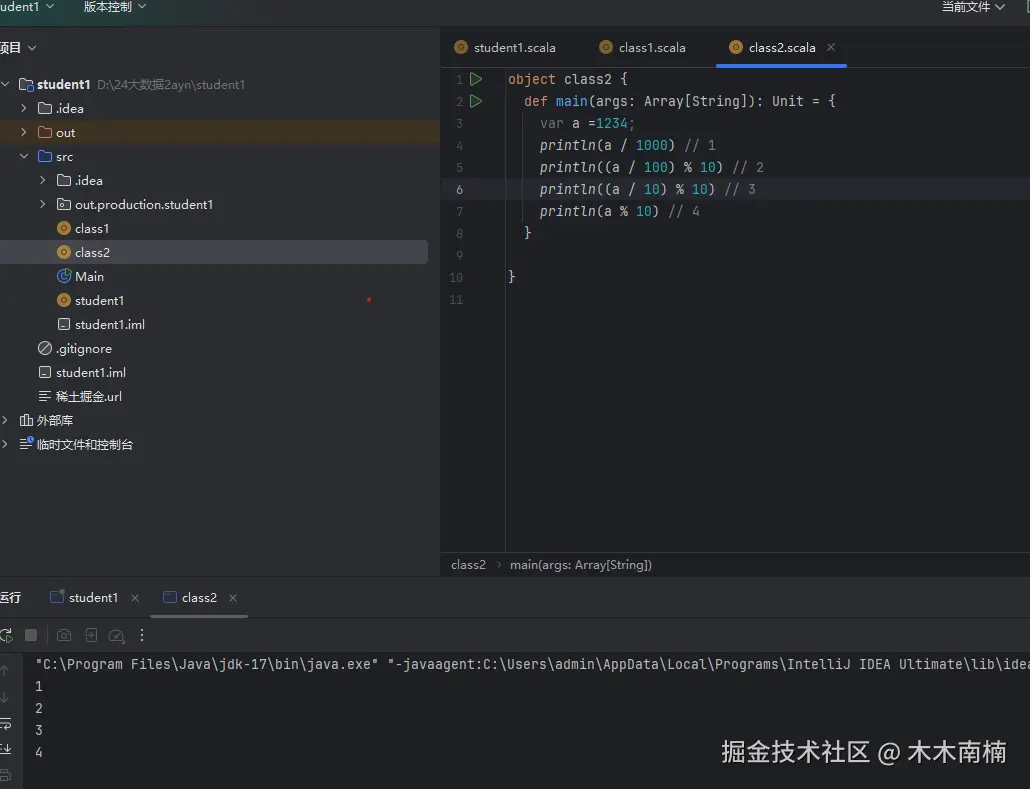Run class2 from line 1 gutter icon
This screenshot has height=789, width=1030.
(x=476, y=79)
